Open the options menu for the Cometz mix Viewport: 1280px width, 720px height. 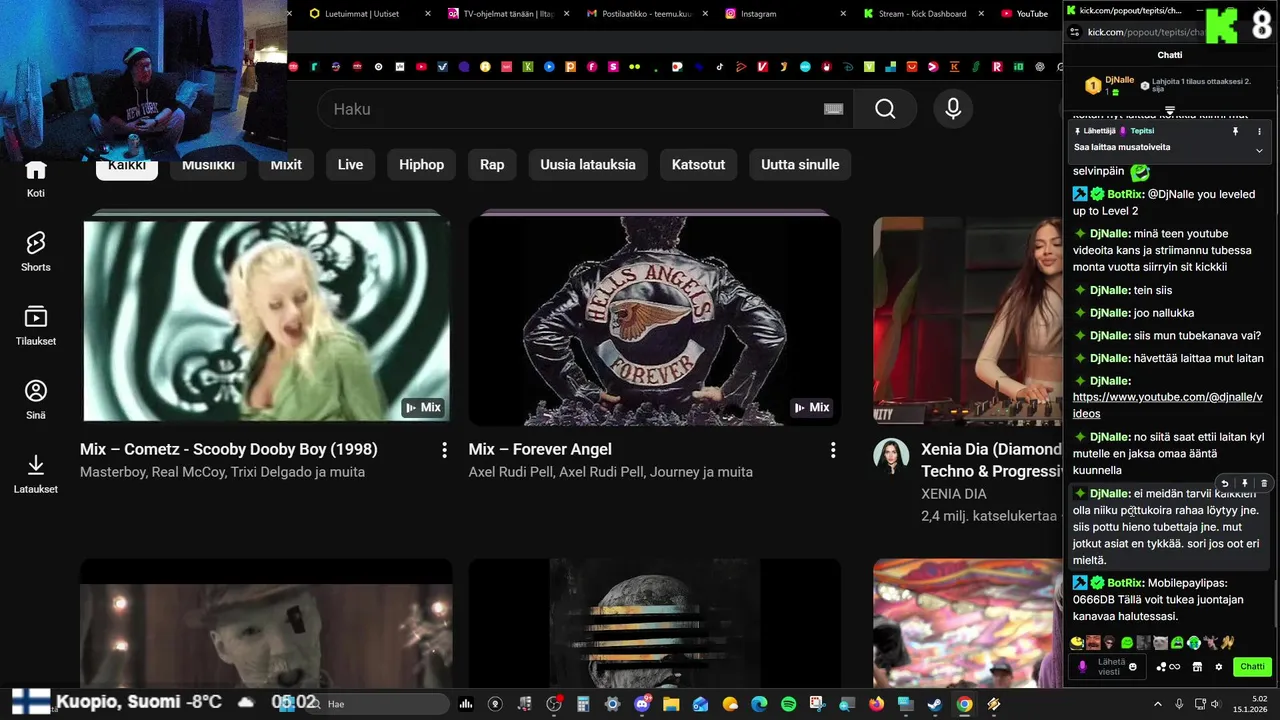[444, 451]
